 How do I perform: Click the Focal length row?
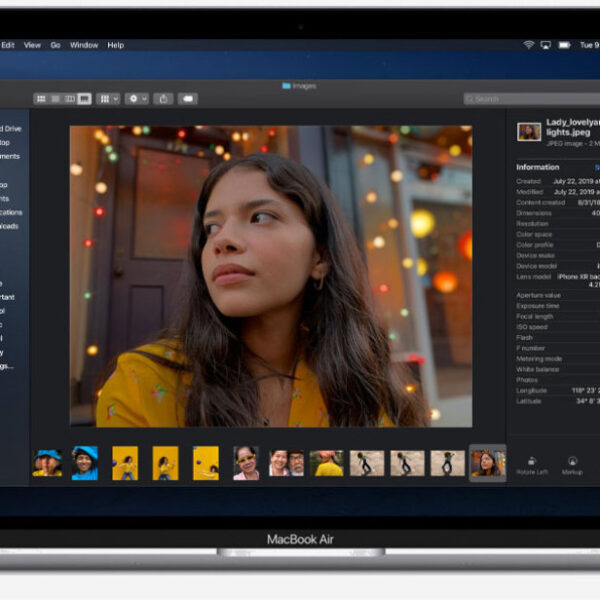(558, 316)
